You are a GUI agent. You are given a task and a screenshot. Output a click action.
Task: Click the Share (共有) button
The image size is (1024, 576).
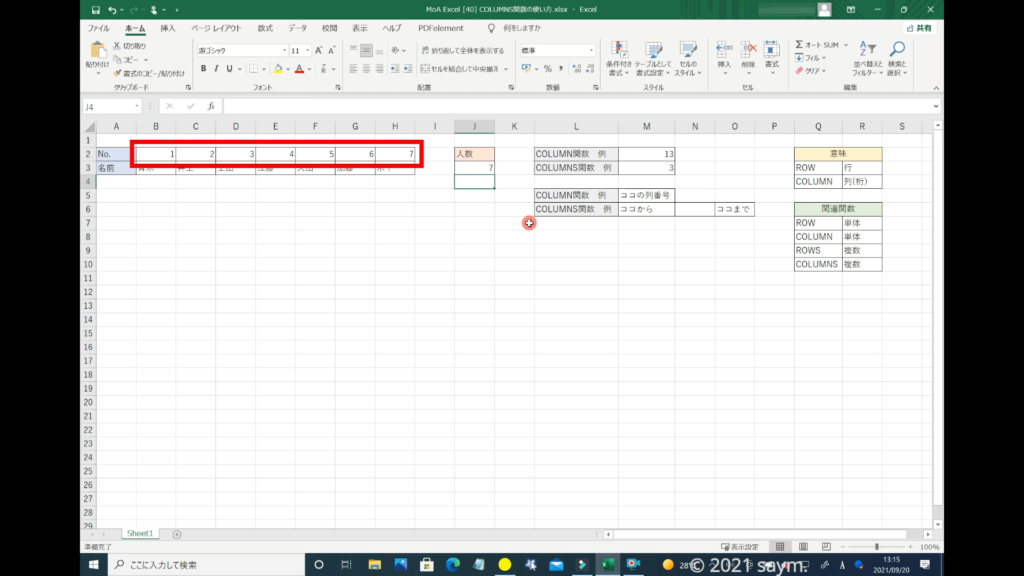(x=918, y=28)
